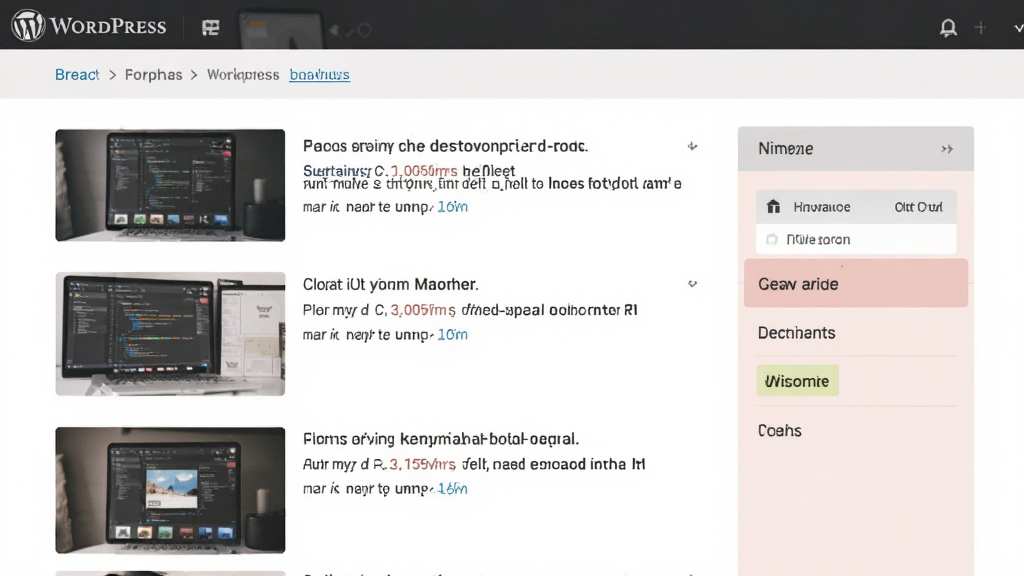Expand the Nimeҽe sidebar panel arrows

(947, 149)
